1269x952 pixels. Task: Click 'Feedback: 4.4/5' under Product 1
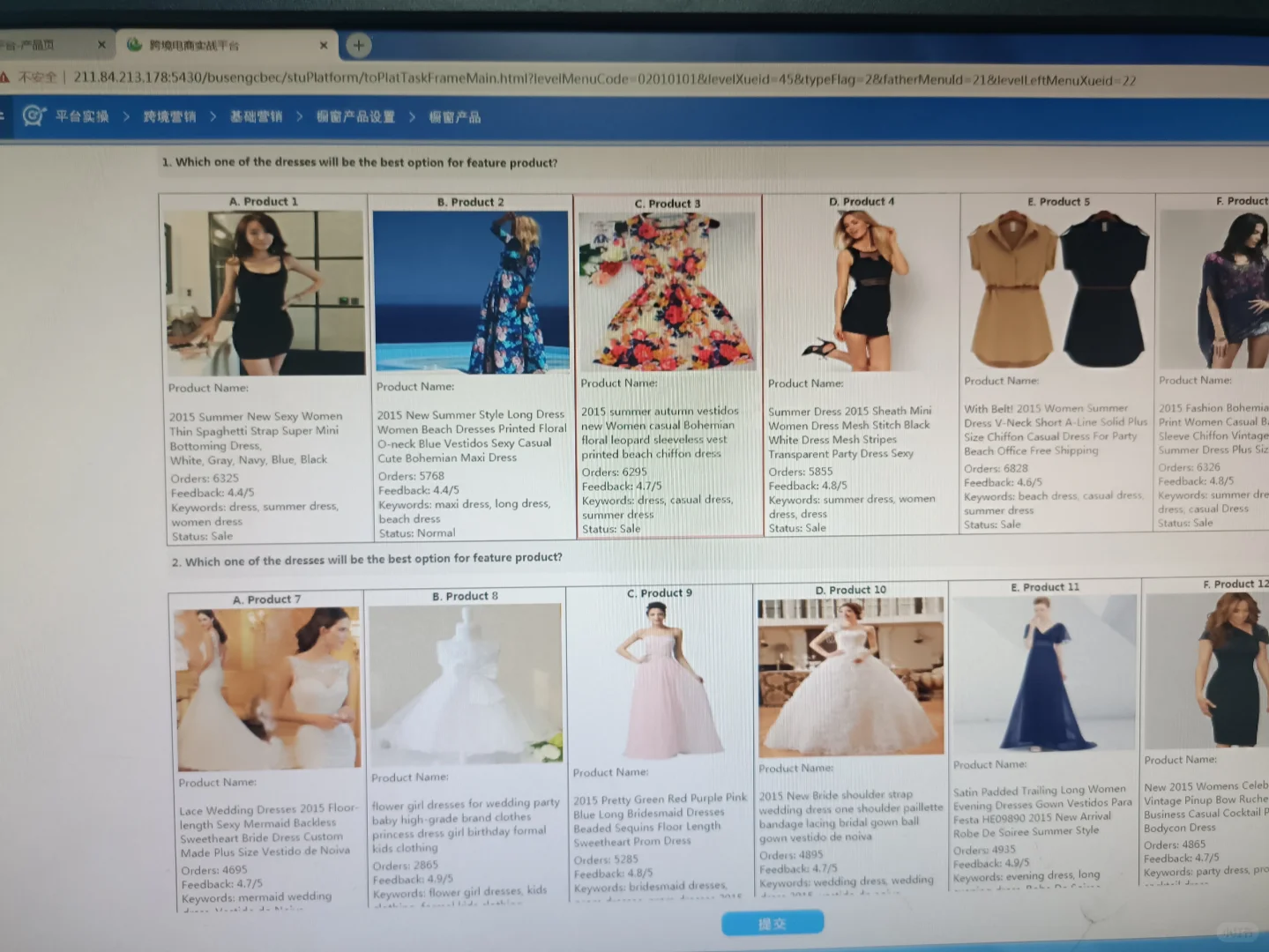213,493
